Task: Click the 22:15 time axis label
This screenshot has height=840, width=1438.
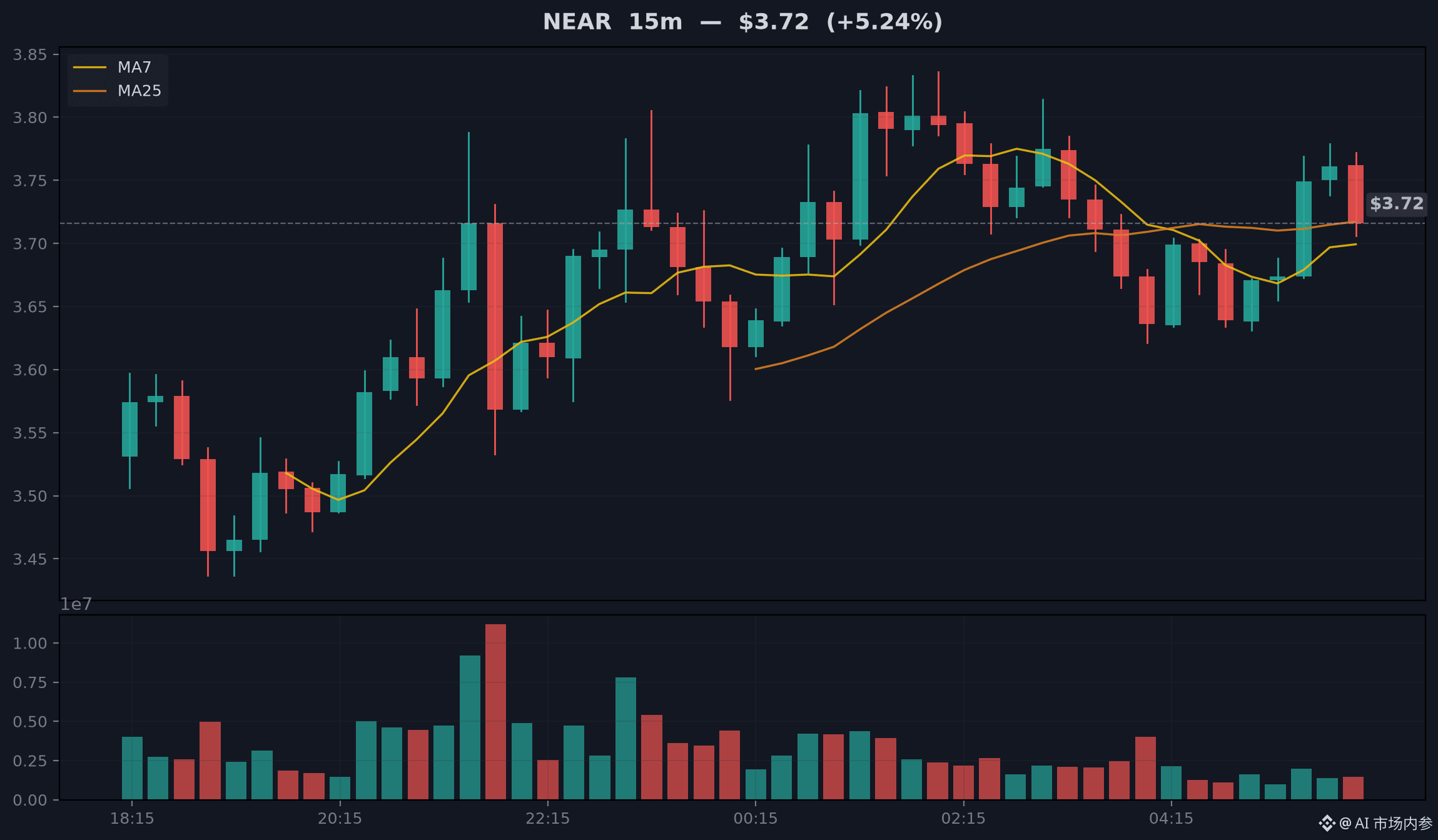Action: 547,818
